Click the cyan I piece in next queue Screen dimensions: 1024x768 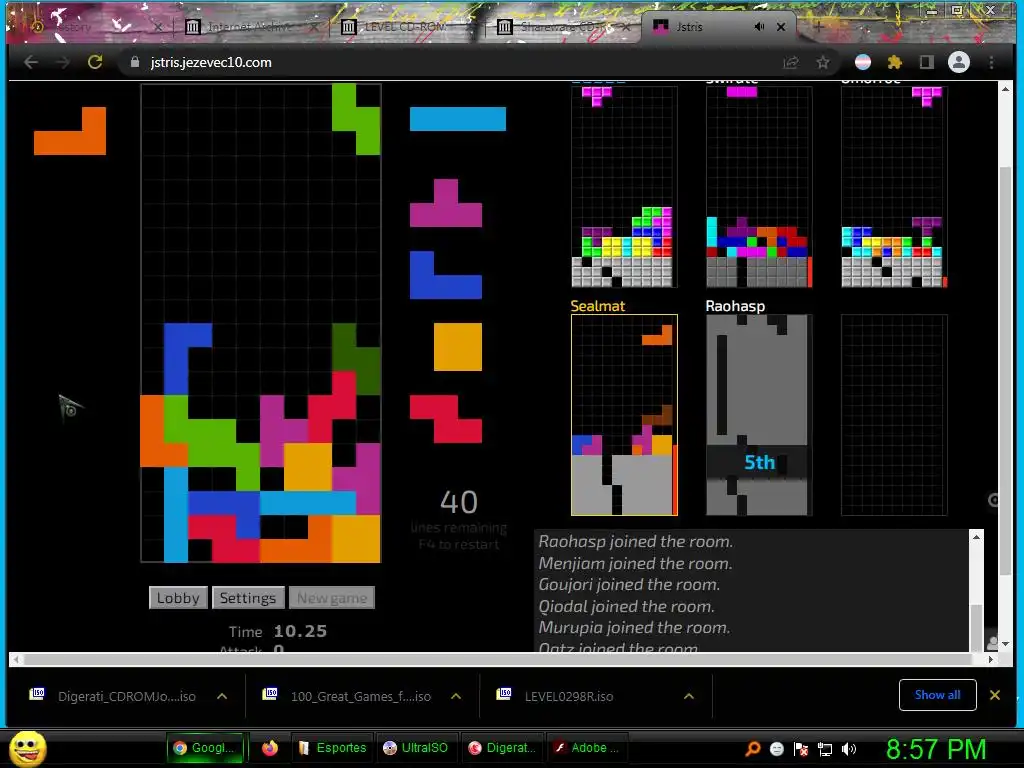coord(458,119)
